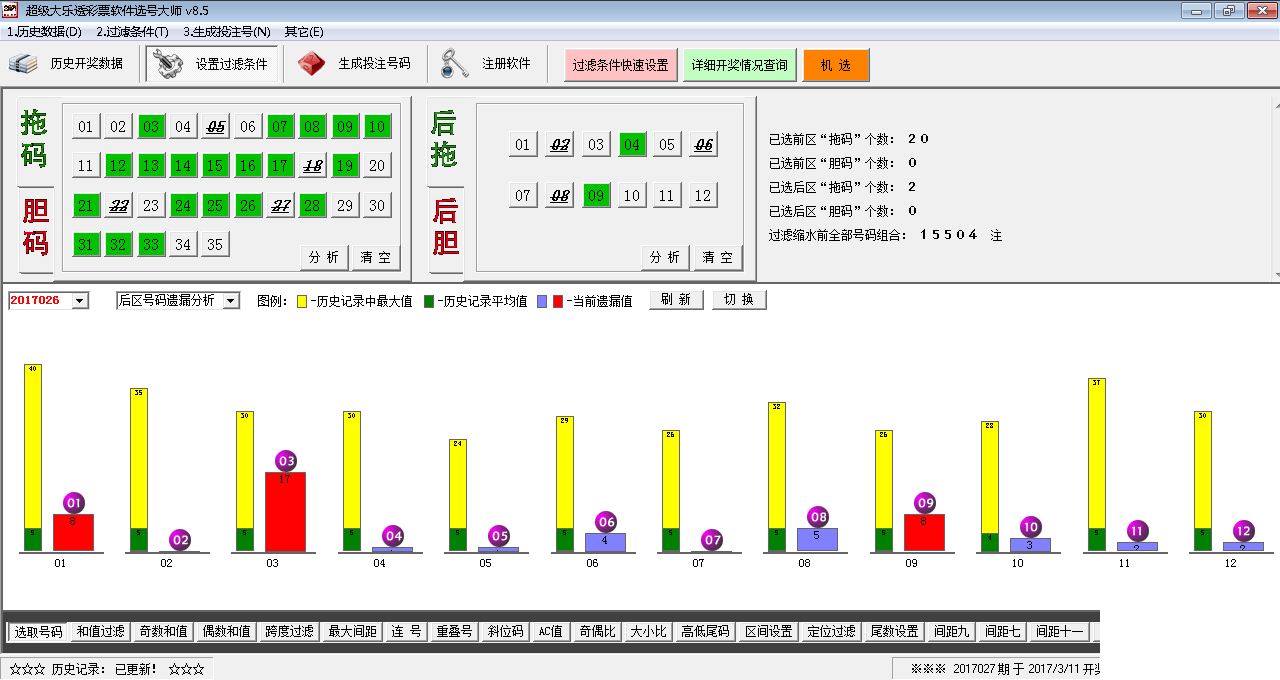Click the red 生成投注号码 icon
1280x680 pixels.
point(312,63)
